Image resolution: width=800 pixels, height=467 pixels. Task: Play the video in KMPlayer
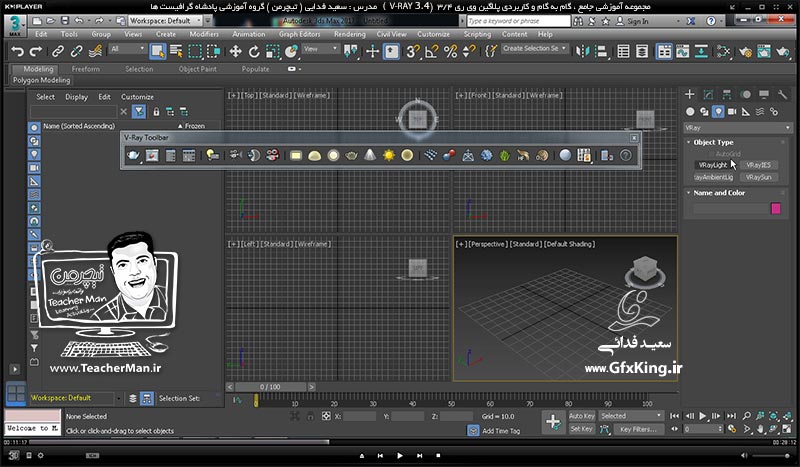(399, 455)
